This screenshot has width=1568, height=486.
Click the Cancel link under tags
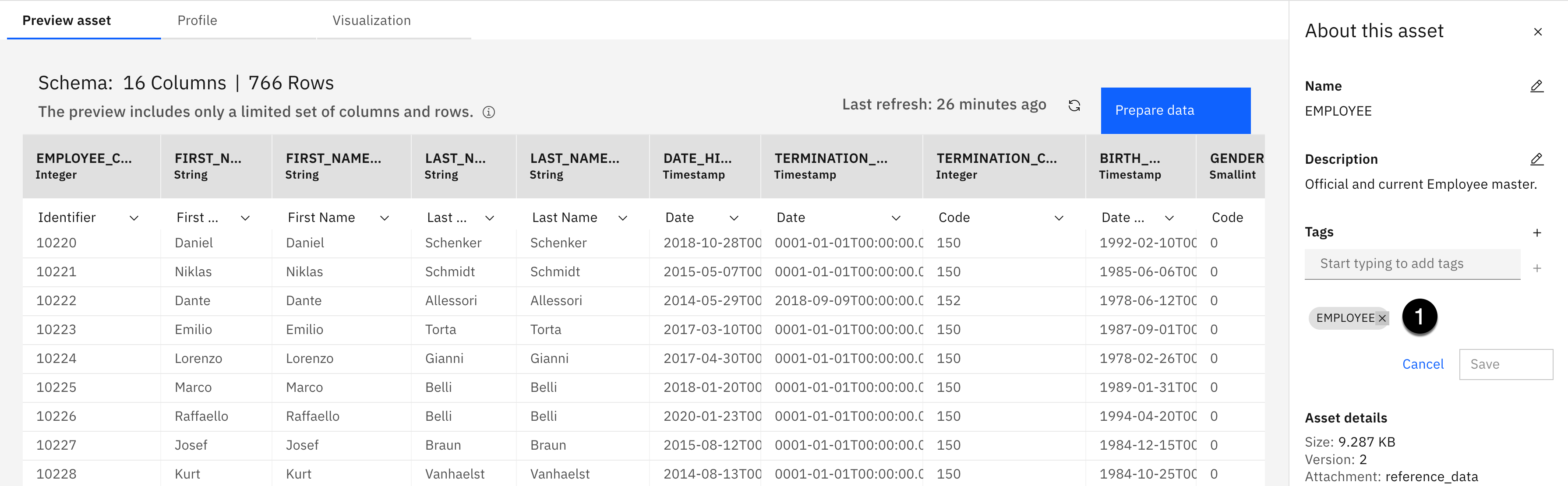[x=1423, y=364]
